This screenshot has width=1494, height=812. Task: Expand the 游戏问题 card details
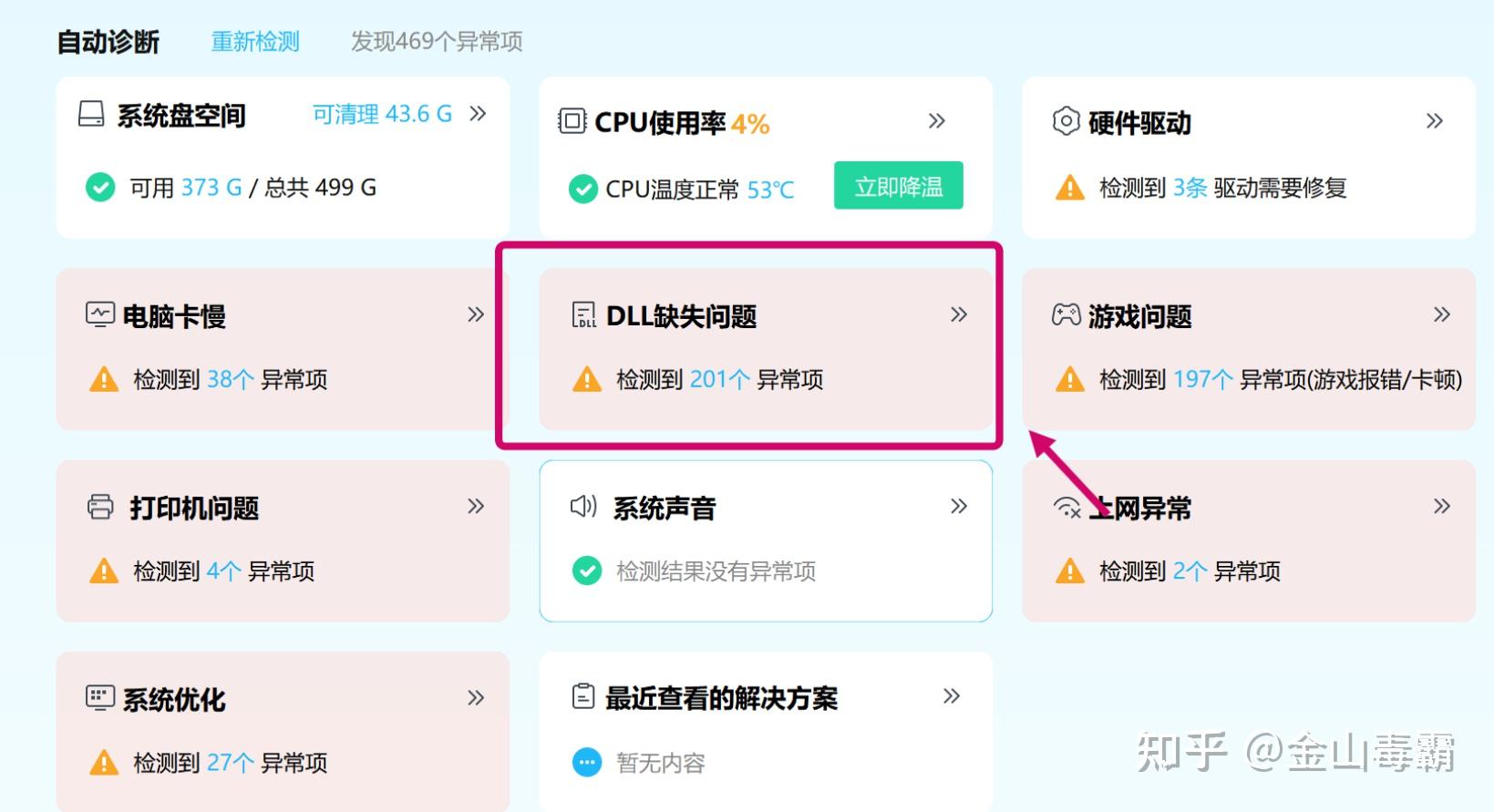point(1441,313)
